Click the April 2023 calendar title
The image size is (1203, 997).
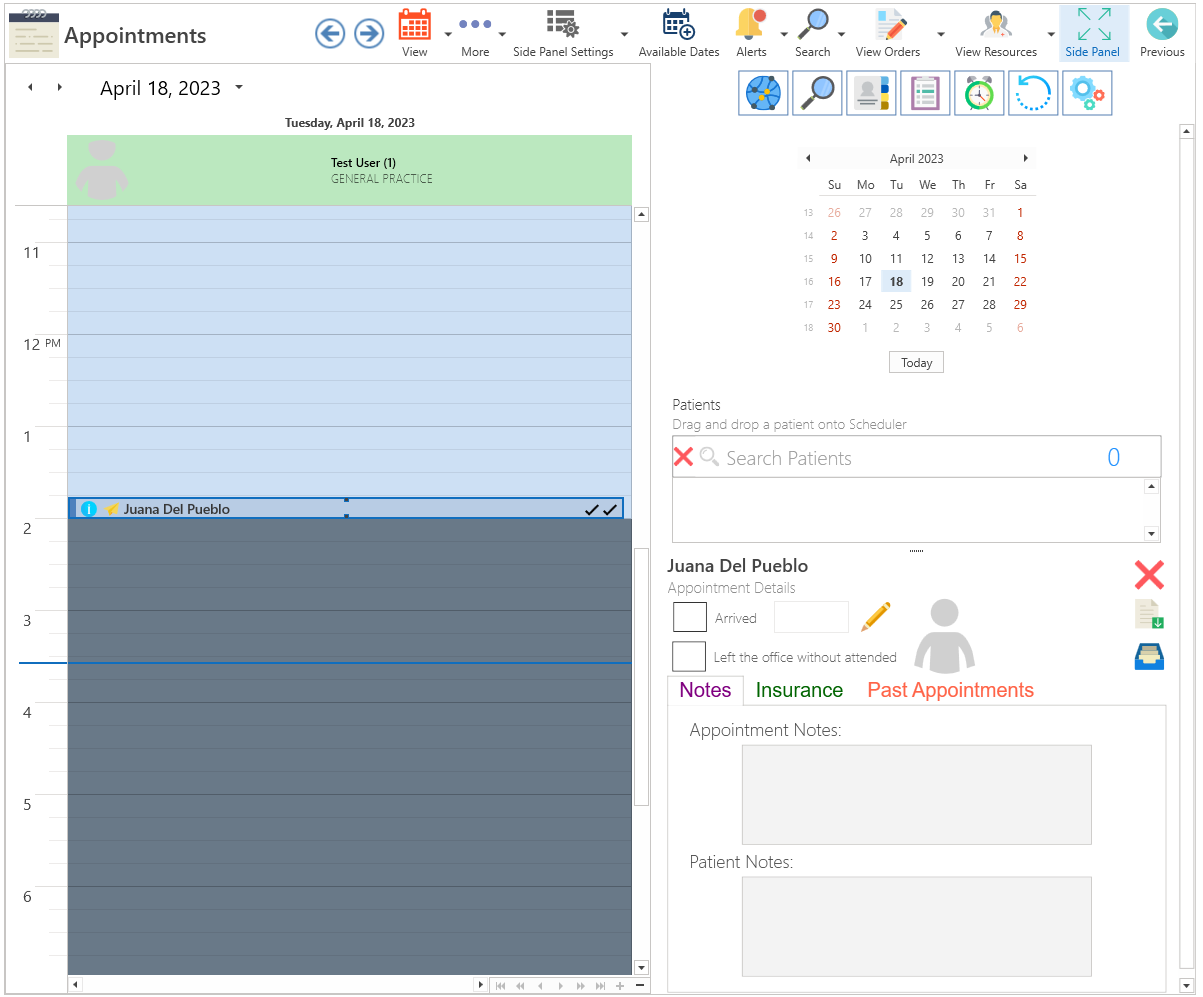pyautogui.click(x=916, y=158)
